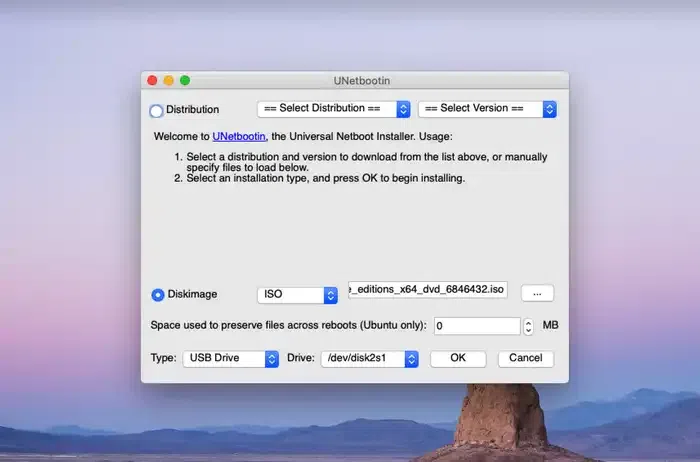
Task: Open the USB Drive type dropdown
Action: click(x=230, y=358)
